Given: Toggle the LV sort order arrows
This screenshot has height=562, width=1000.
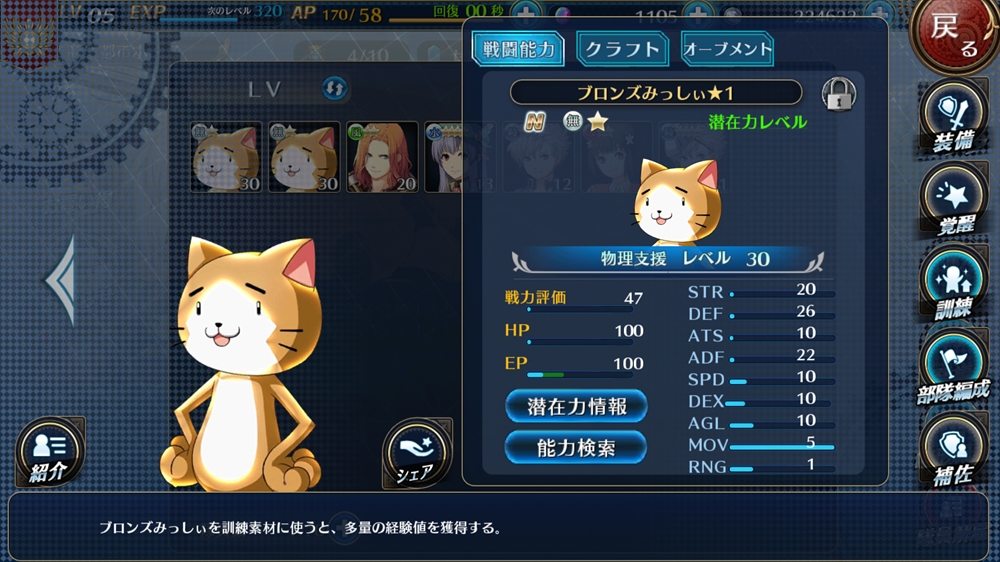Looking at the screenshot, I should point(334,88).
